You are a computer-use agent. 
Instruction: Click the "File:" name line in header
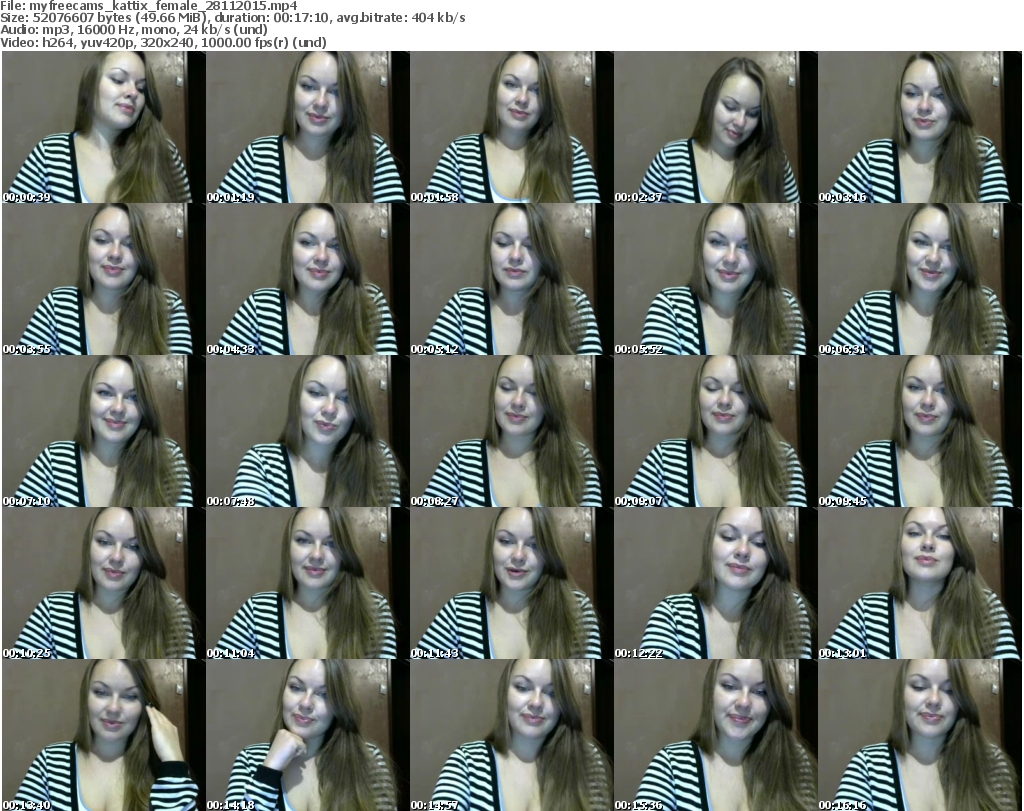149,6
